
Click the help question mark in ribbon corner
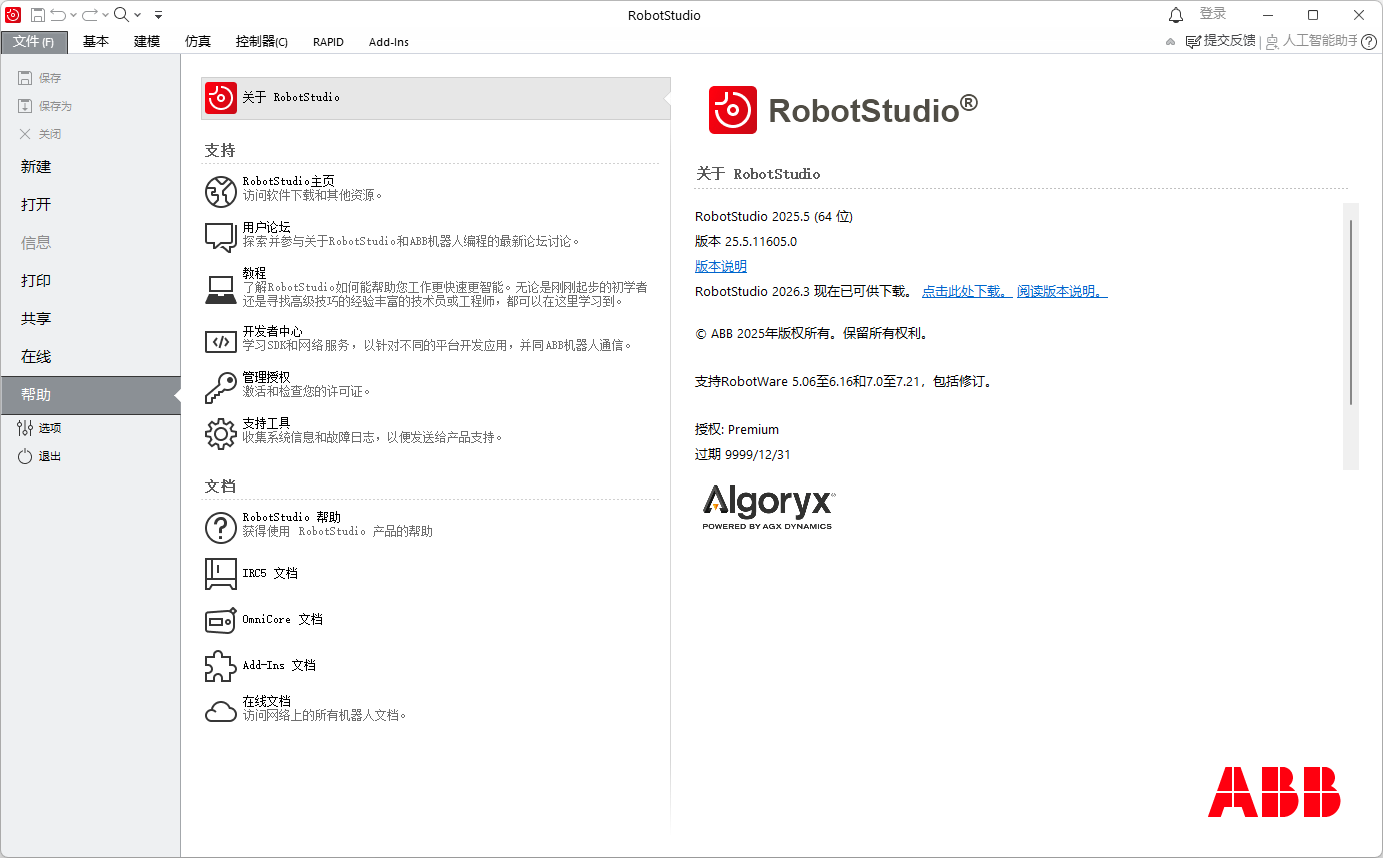(1369, 42)
